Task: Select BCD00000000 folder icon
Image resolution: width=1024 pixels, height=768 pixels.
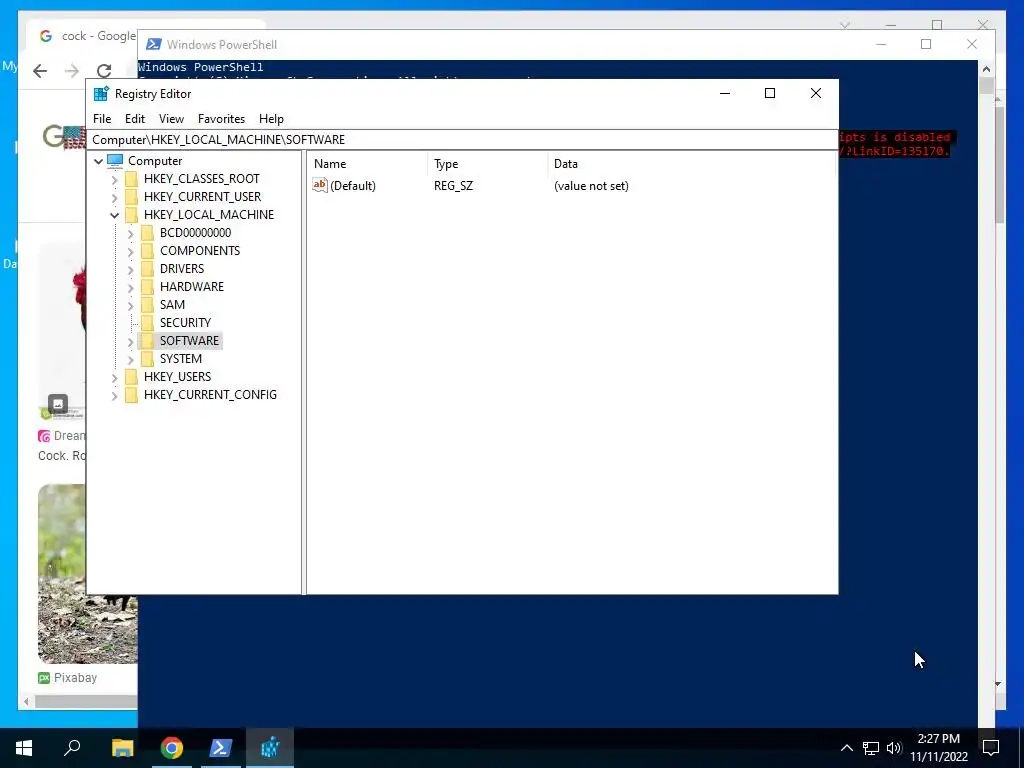Action: 148,232
